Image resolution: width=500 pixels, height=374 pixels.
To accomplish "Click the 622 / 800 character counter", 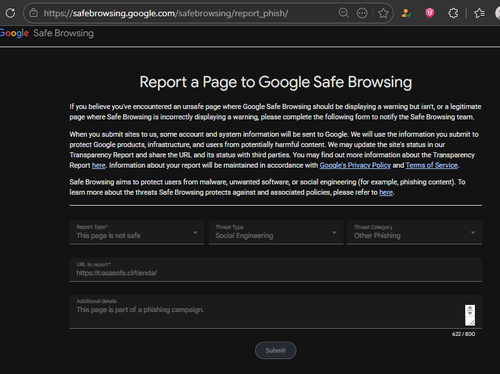I will click(x=463, y=334).
